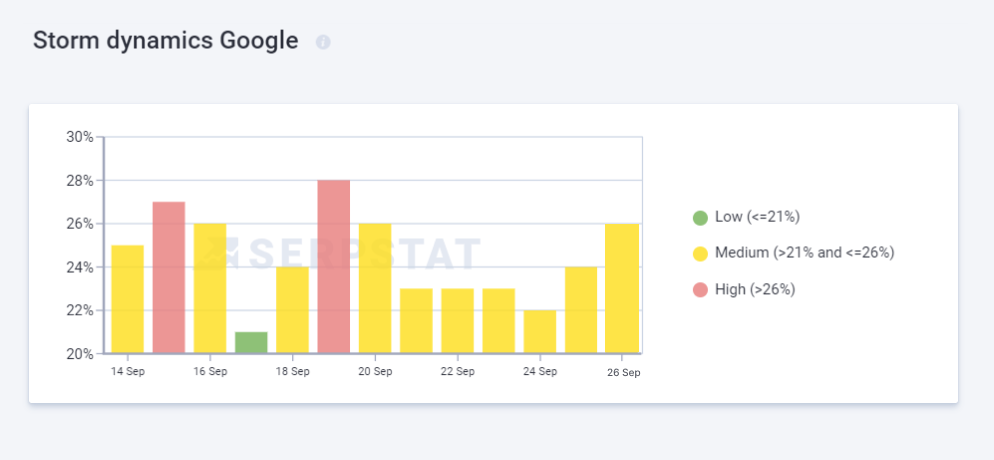Toggle the Medium (>21% and <=26%) legend label
Image resolution: width=994 pixels, height=460 pixels.
pos(804,253)
